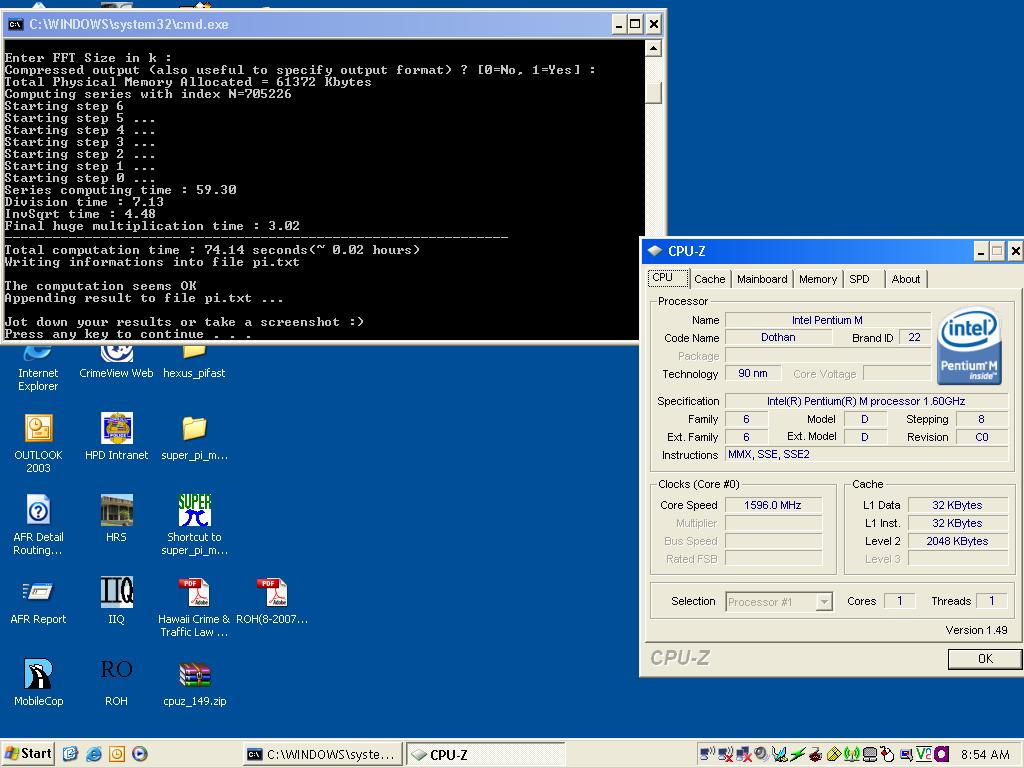Click the Stepping value 8
Screen dimensions: 1024x768
coord(982,419)
